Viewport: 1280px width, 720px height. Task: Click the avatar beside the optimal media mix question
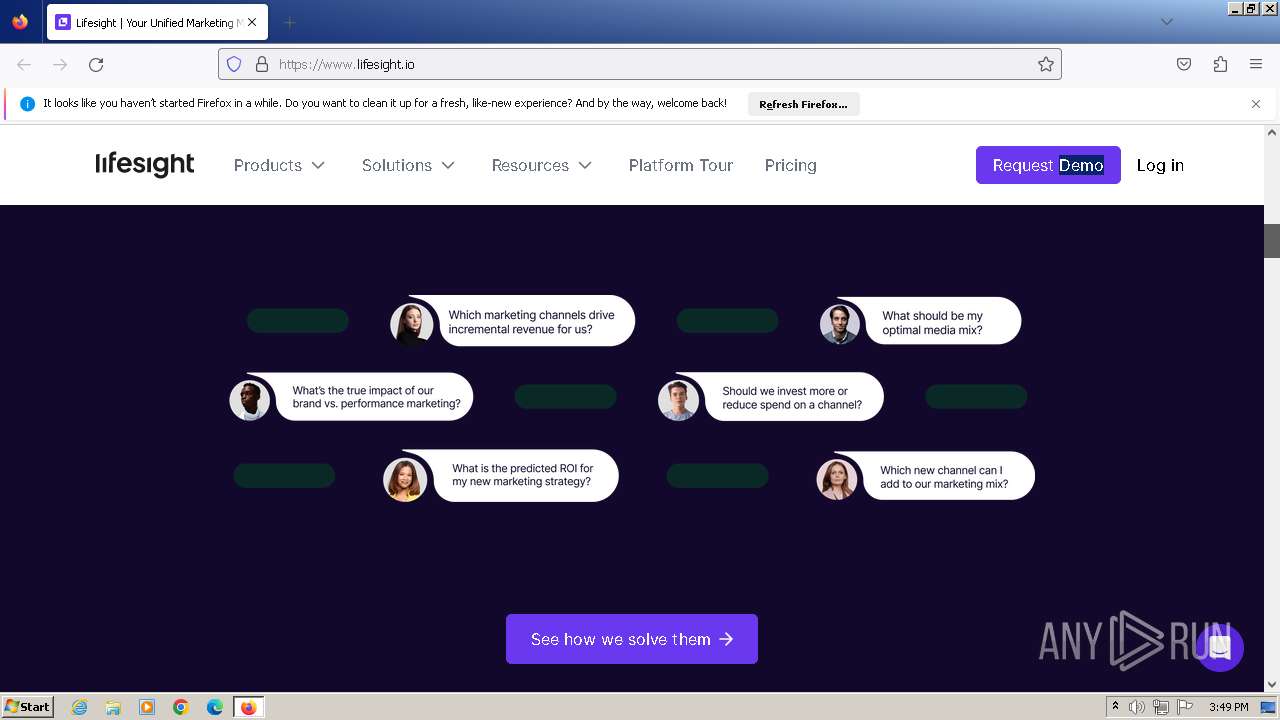click(840, 324)
